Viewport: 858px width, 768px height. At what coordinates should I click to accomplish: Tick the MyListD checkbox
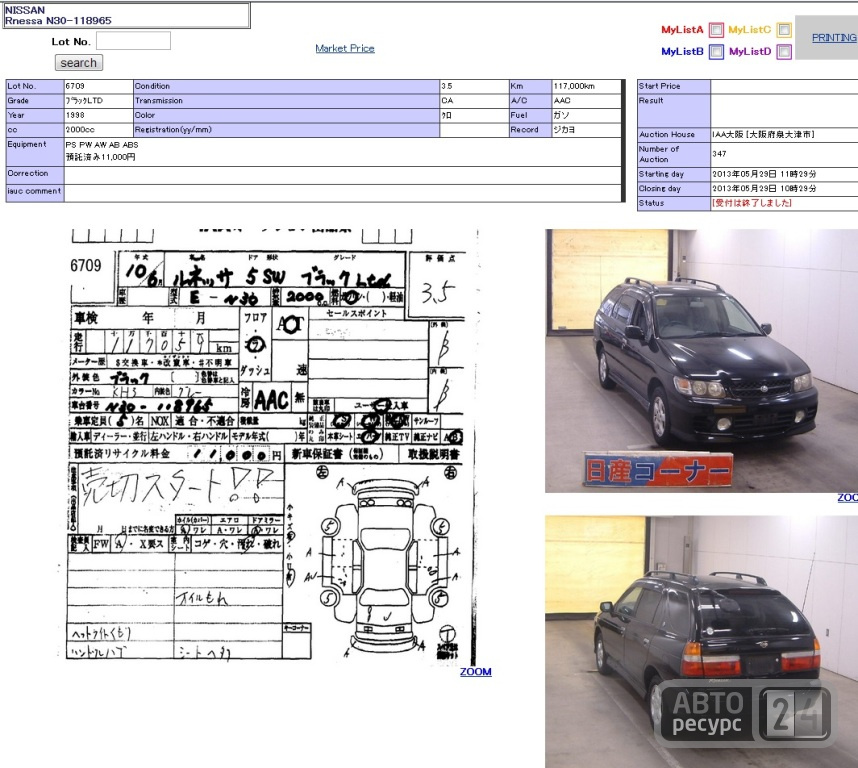pyautogui.click(x=784, y=51)
